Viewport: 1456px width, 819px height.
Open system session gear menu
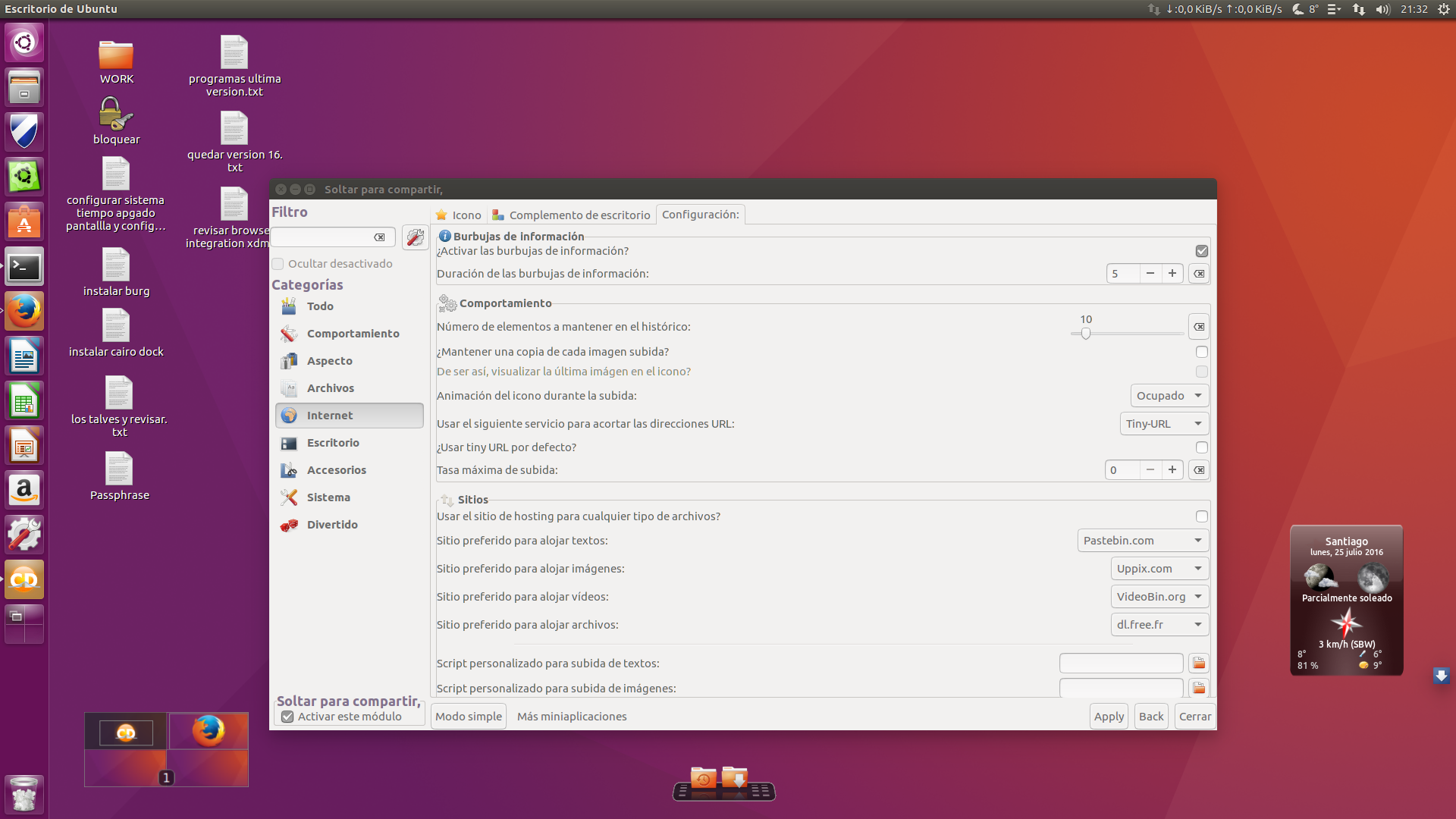click(x=1444, y=9)
